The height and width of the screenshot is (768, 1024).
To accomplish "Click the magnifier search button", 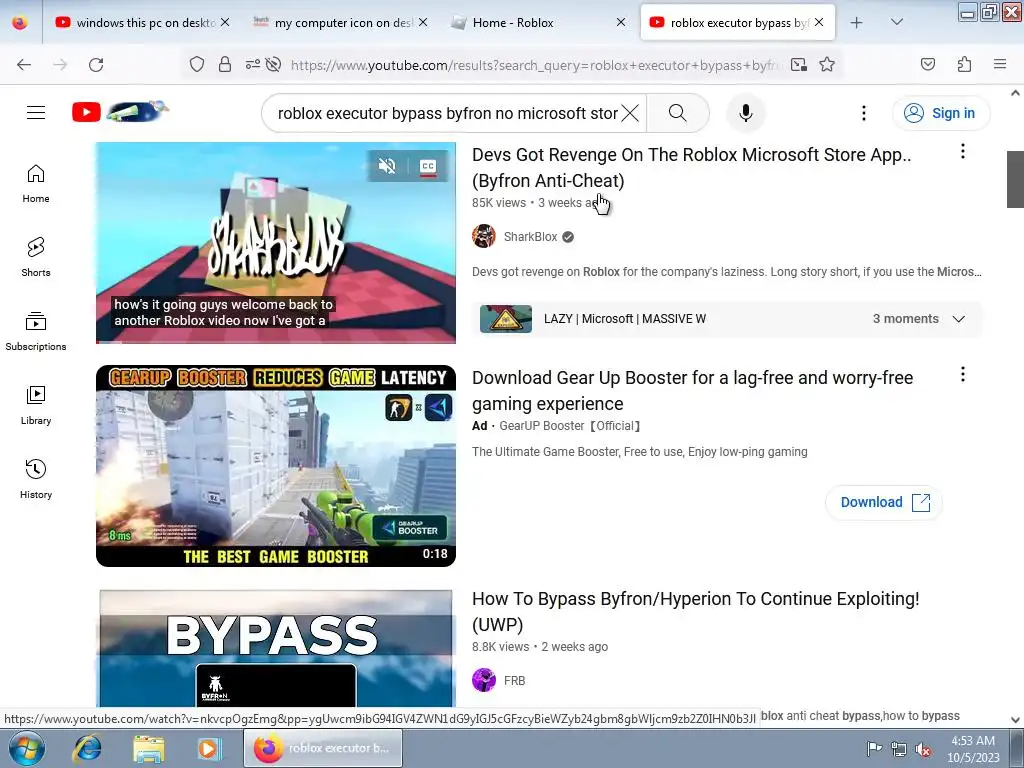I will point(678,113).
